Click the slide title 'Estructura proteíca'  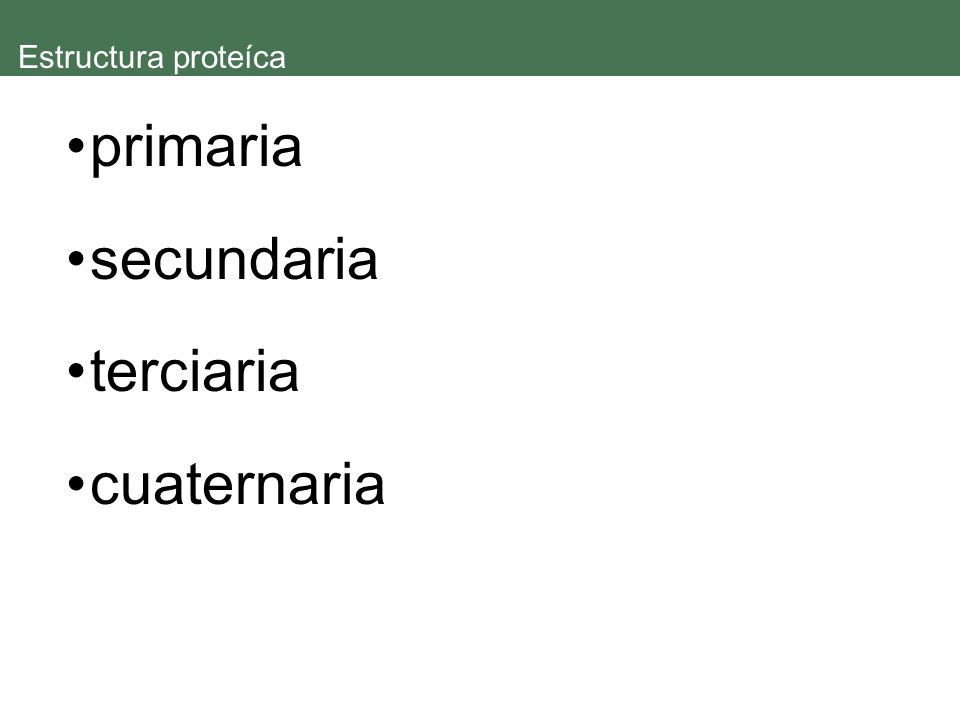152,58
